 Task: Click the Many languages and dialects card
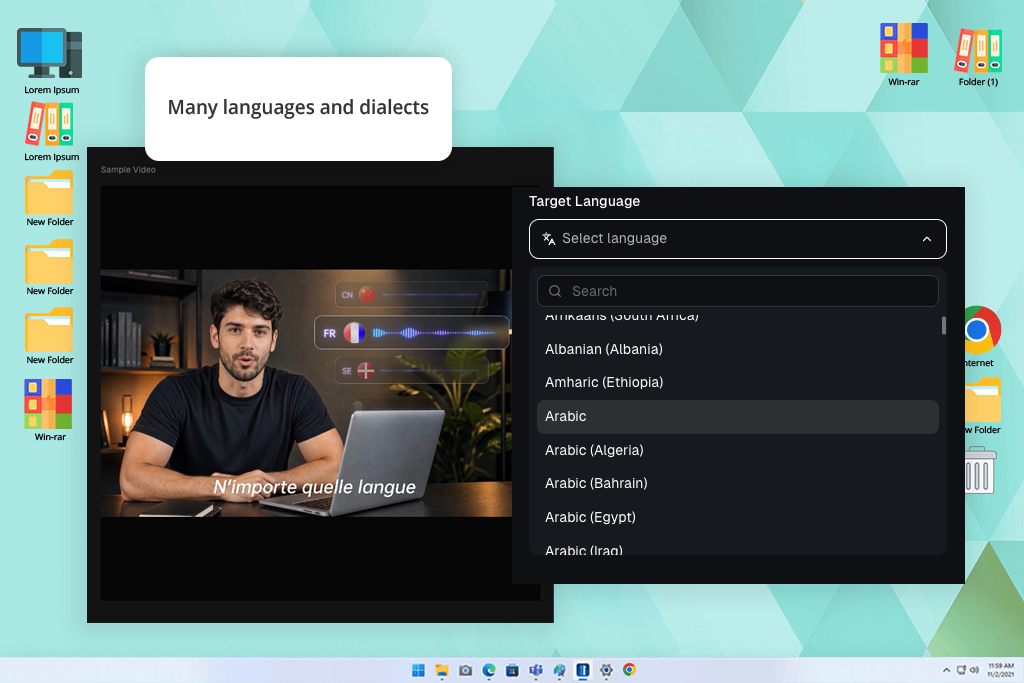[298, 108]
